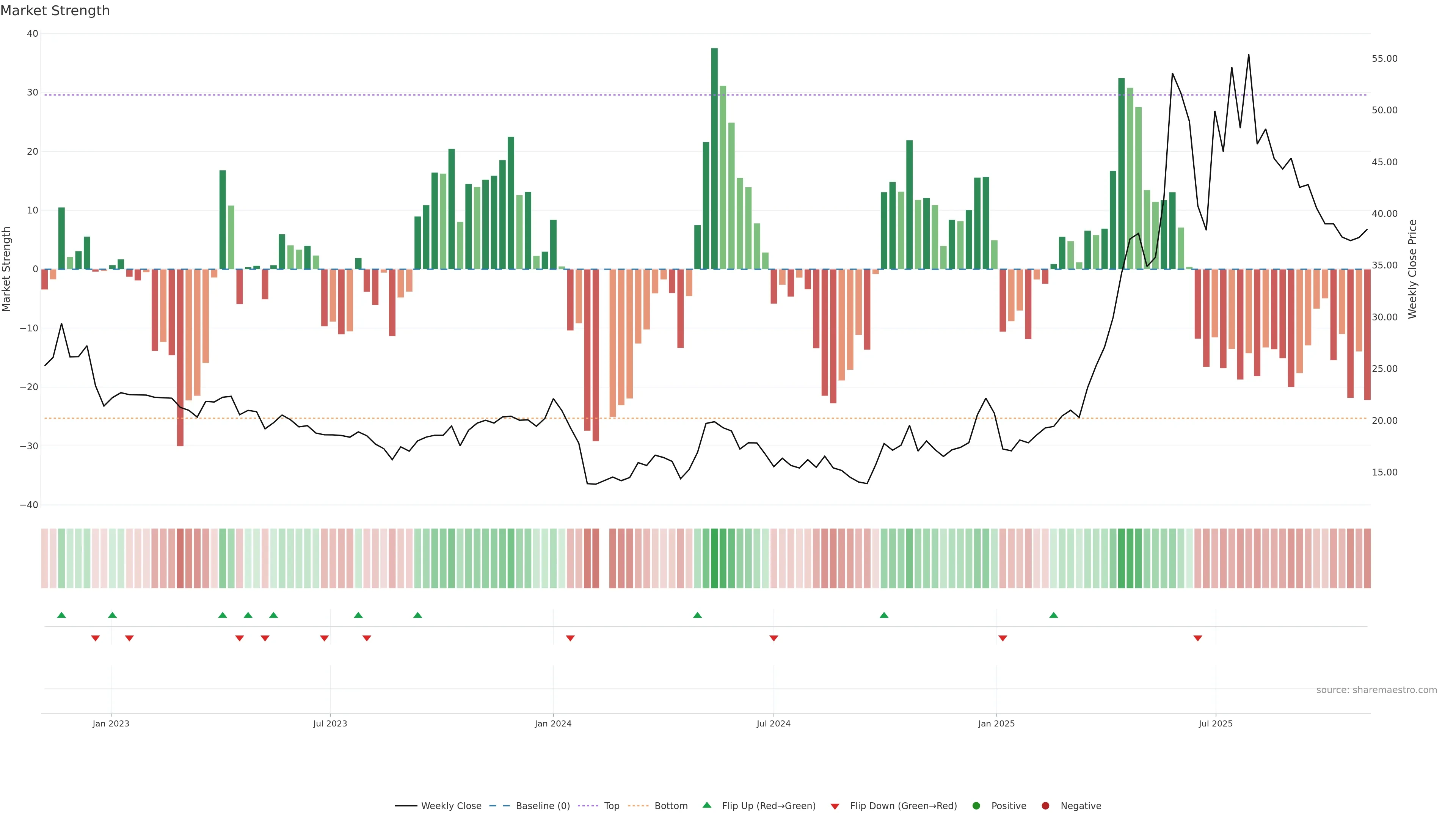1456x819 pixels.
Task: Click the Flip Down red triangle legend icon
Action: point(835,806)
